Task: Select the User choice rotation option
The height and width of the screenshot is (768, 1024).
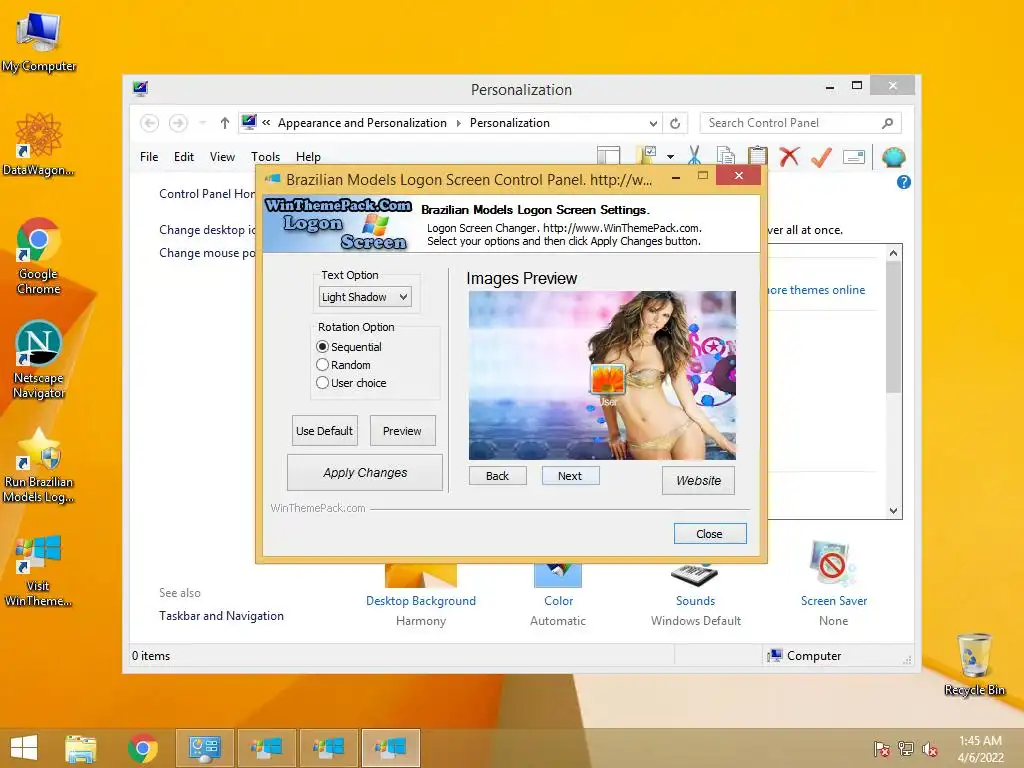Action: click(351, 383)
